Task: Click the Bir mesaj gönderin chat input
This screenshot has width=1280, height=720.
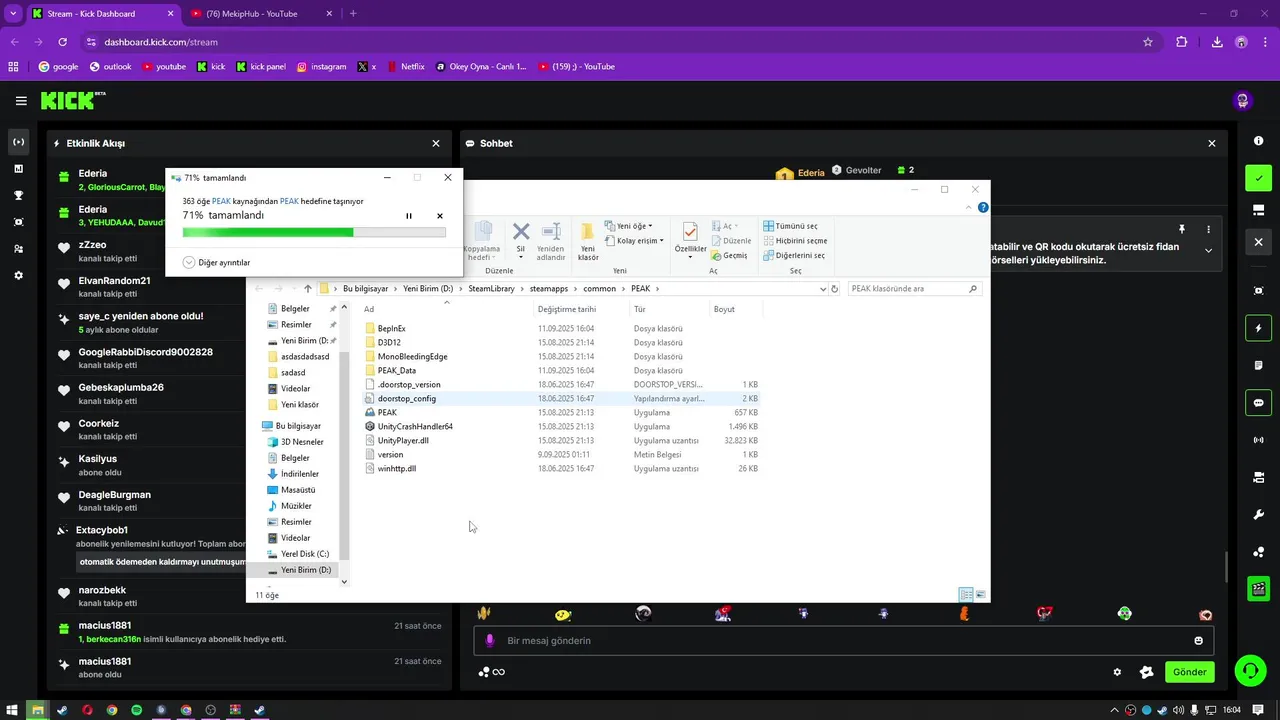Action: [x=843, y=640]
